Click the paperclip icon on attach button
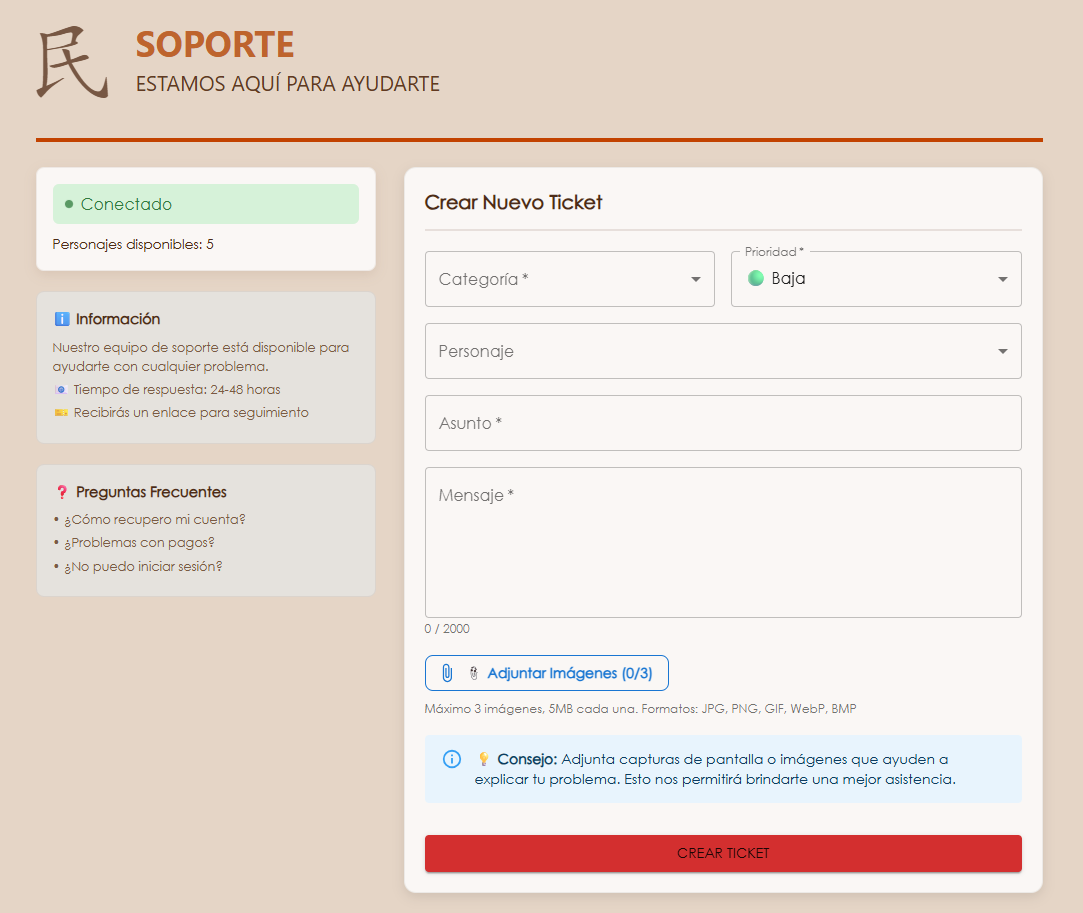This screenshot has width=1083, height=913. click(448, 673)
